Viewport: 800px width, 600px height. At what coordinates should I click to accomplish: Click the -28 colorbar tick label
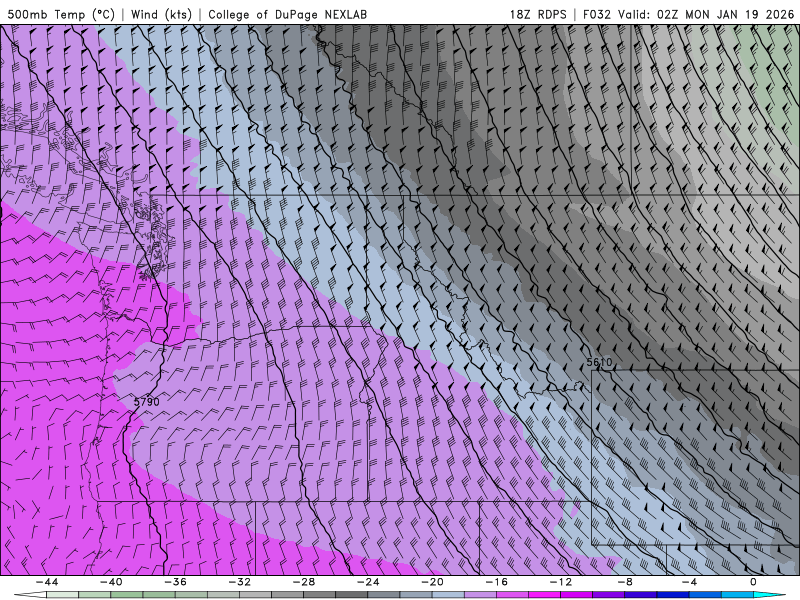pos(304,582)
